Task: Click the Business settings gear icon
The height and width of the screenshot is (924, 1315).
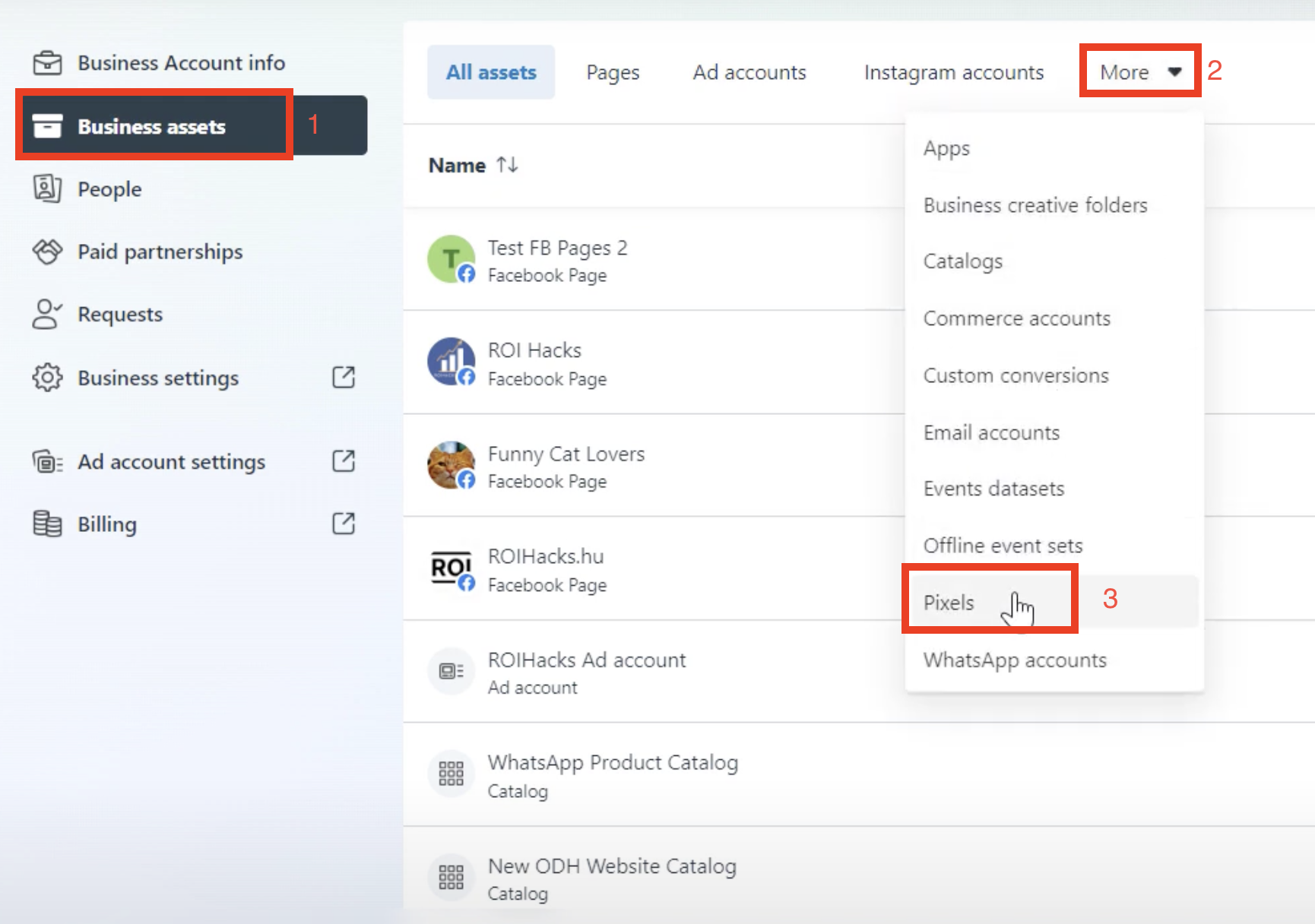Action: [47, 377]
